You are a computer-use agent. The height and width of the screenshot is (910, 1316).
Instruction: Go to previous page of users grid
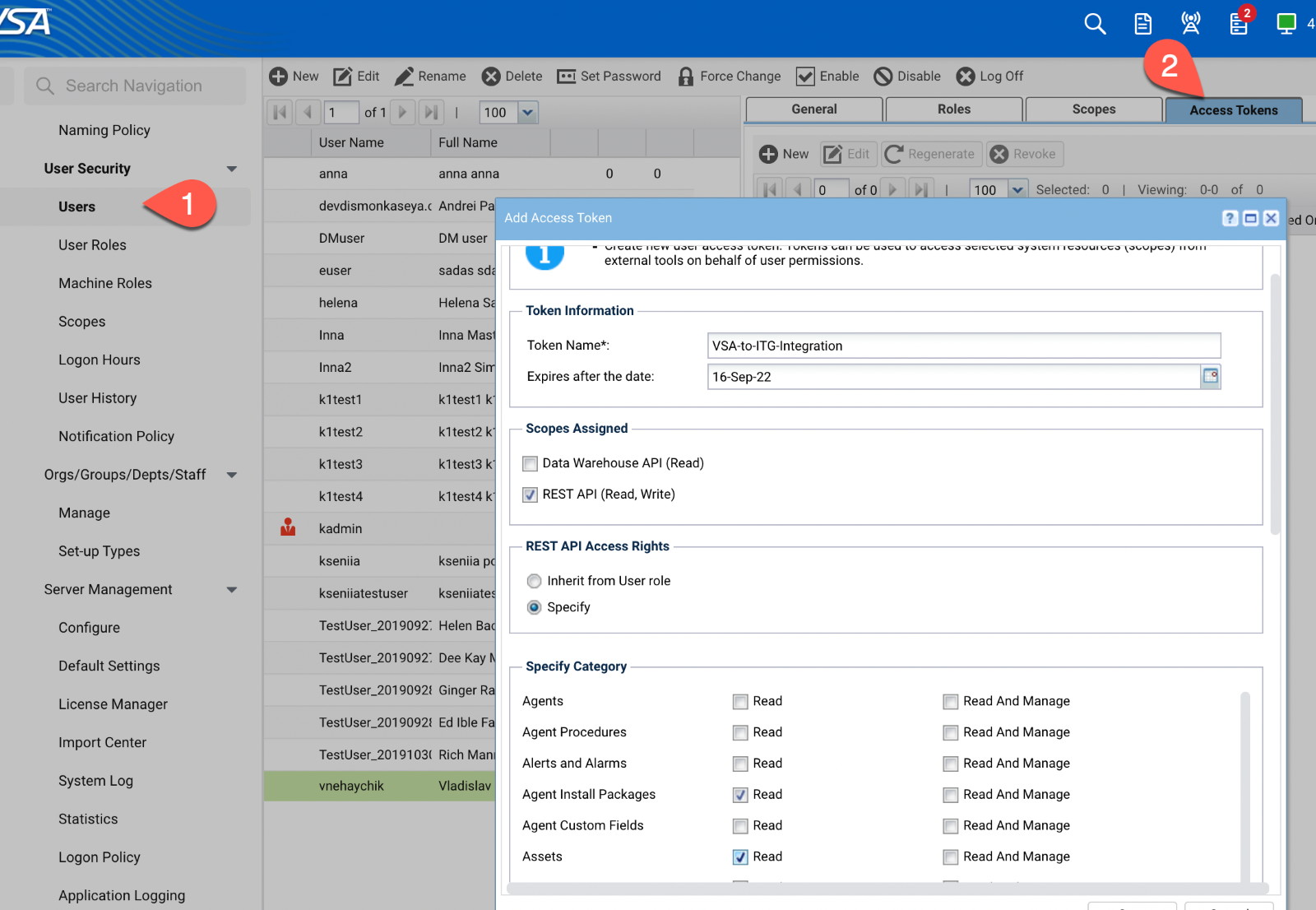(308, 113)
